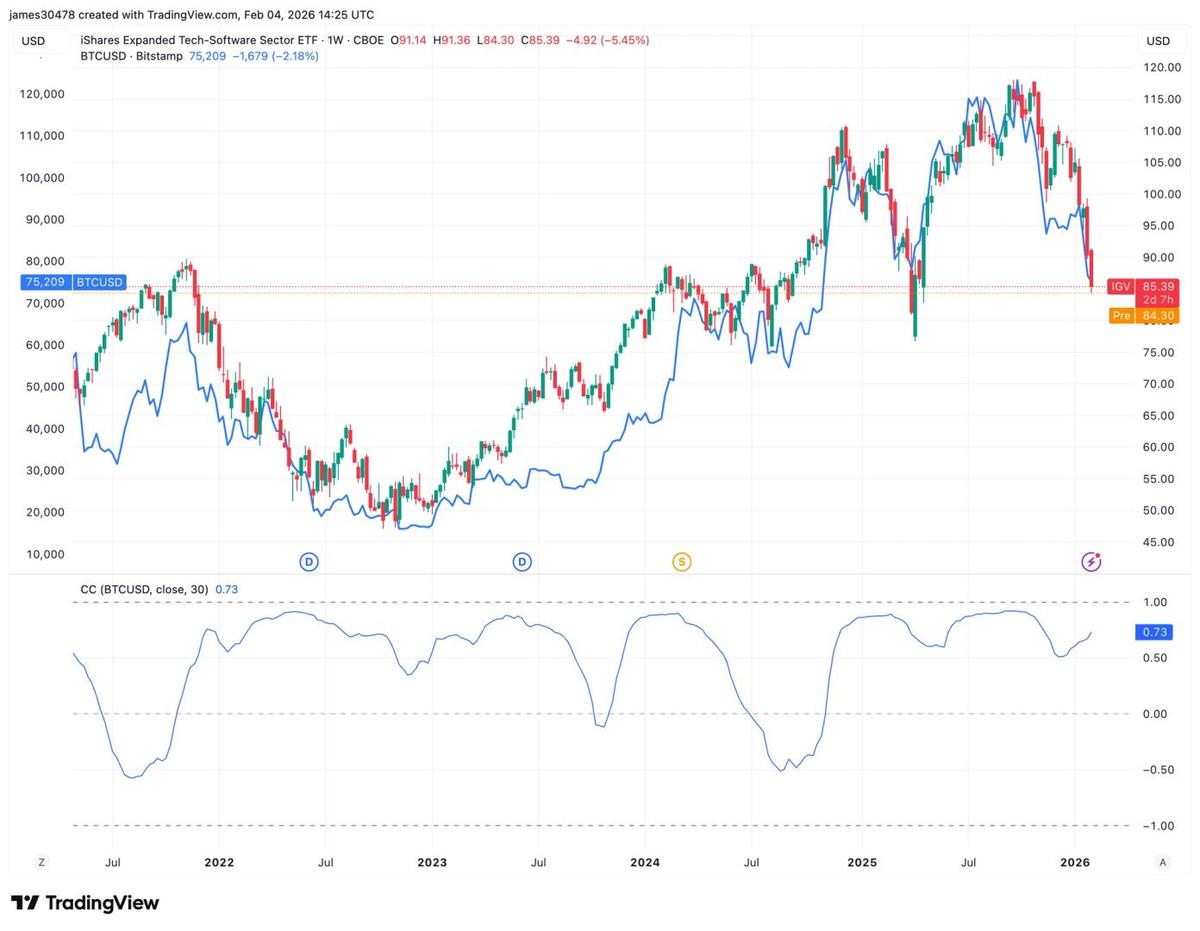
Task: Click the dividend marker near mid-2023
Action: pos(522,562)
